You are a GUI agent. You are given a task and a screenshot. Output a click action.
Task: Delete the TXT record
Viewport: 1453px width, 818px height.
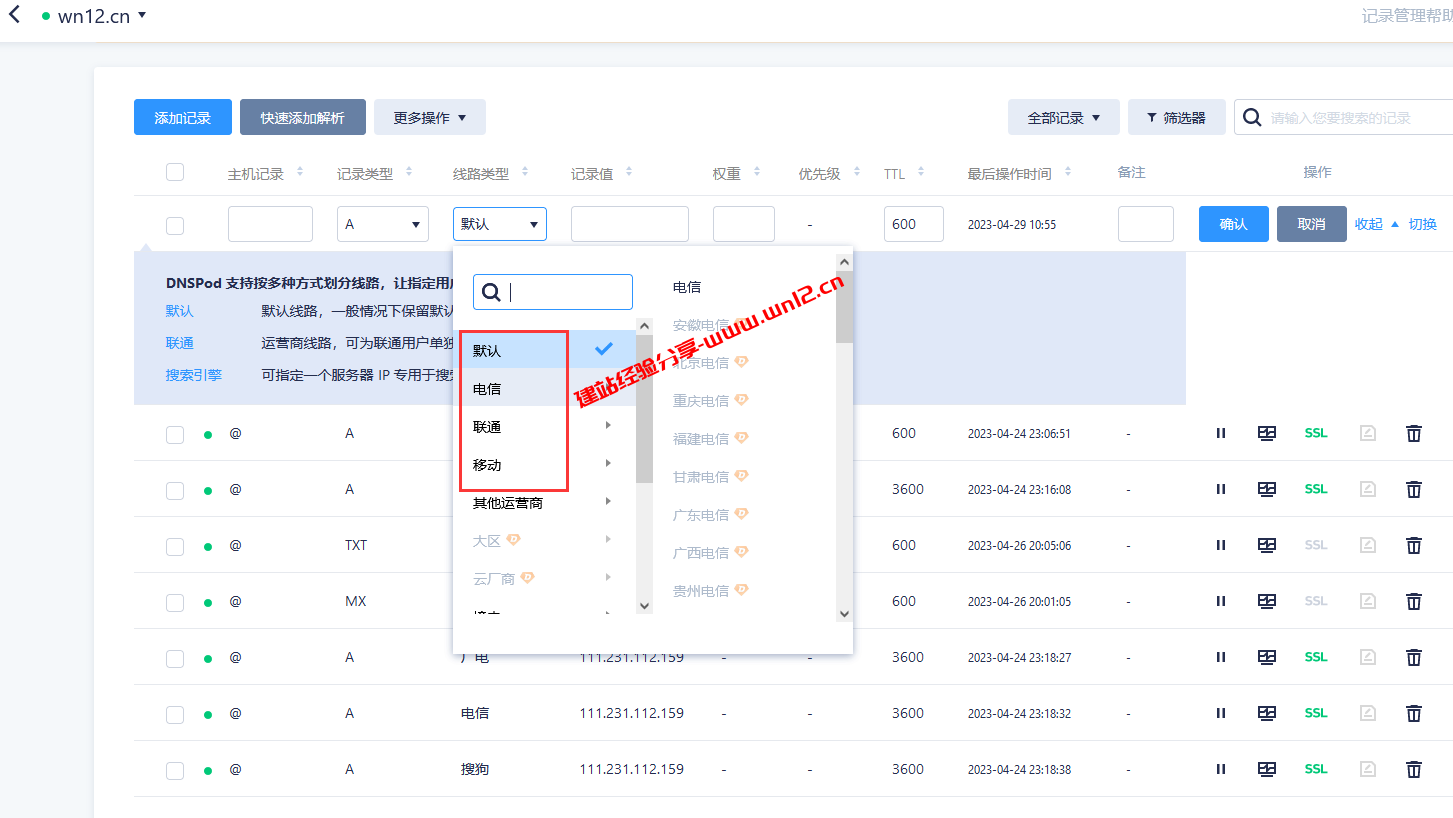tap(1414, 545)
